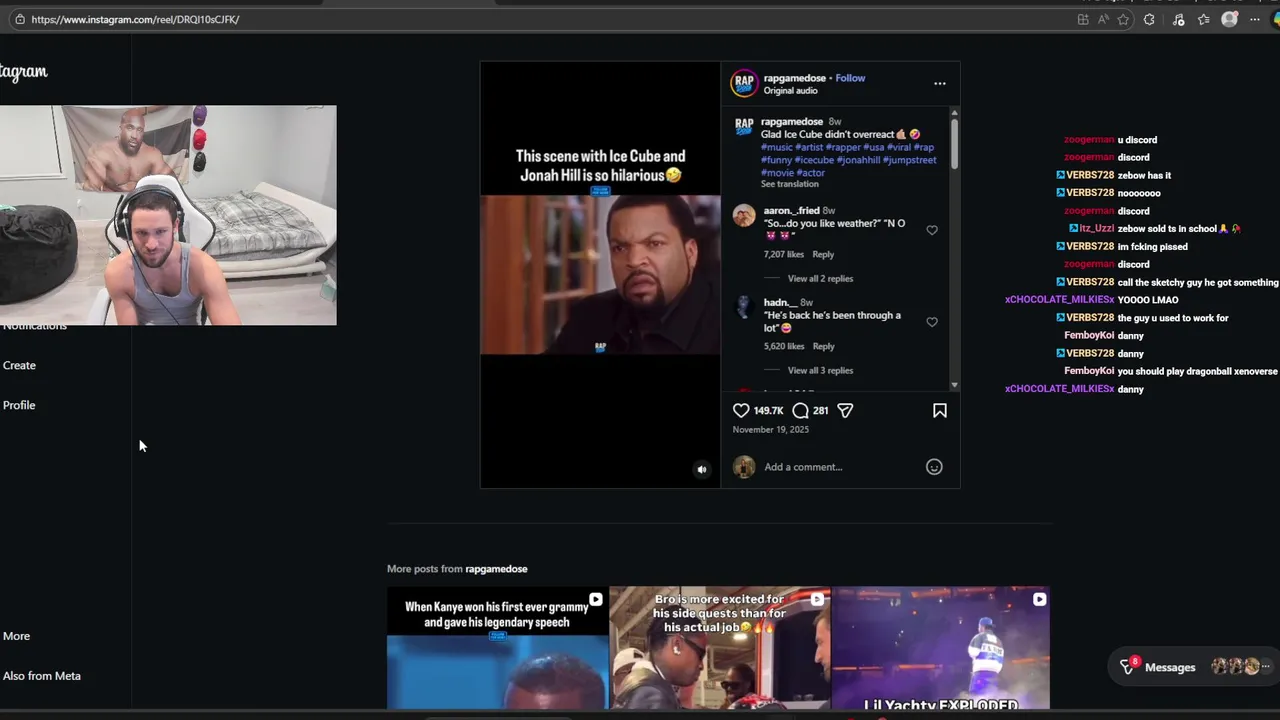Reply to hadn.__'s comment
1280x720 pixels.
pyautogui.click(x=823, y=347)
